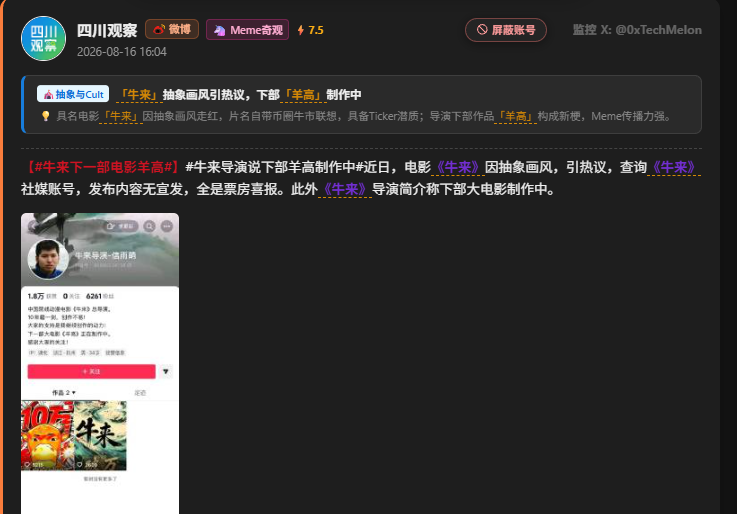The height and width of the screenshot is (514, 737).
Task: Block the account via the 屏蔽账号 button
Action: tap(506, 30)
